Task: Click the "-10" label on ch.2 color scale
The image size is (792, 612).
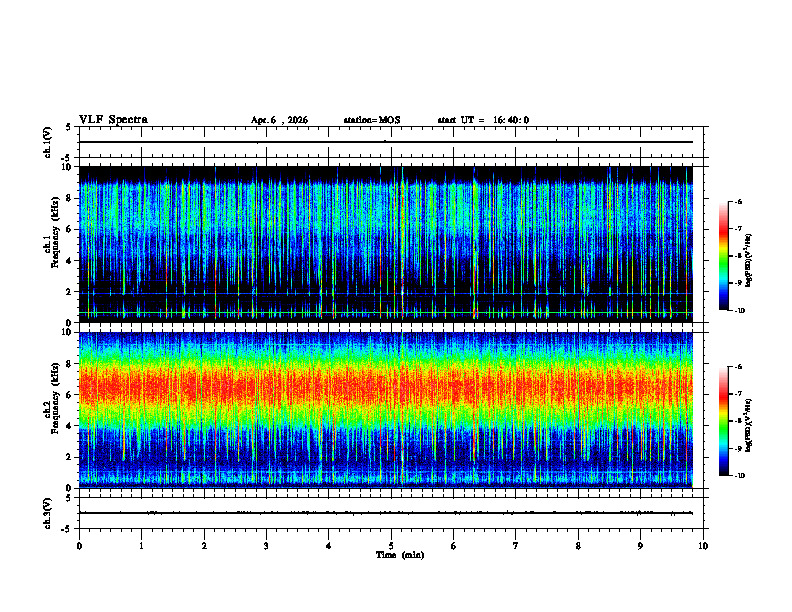Action: click(739, 476)
